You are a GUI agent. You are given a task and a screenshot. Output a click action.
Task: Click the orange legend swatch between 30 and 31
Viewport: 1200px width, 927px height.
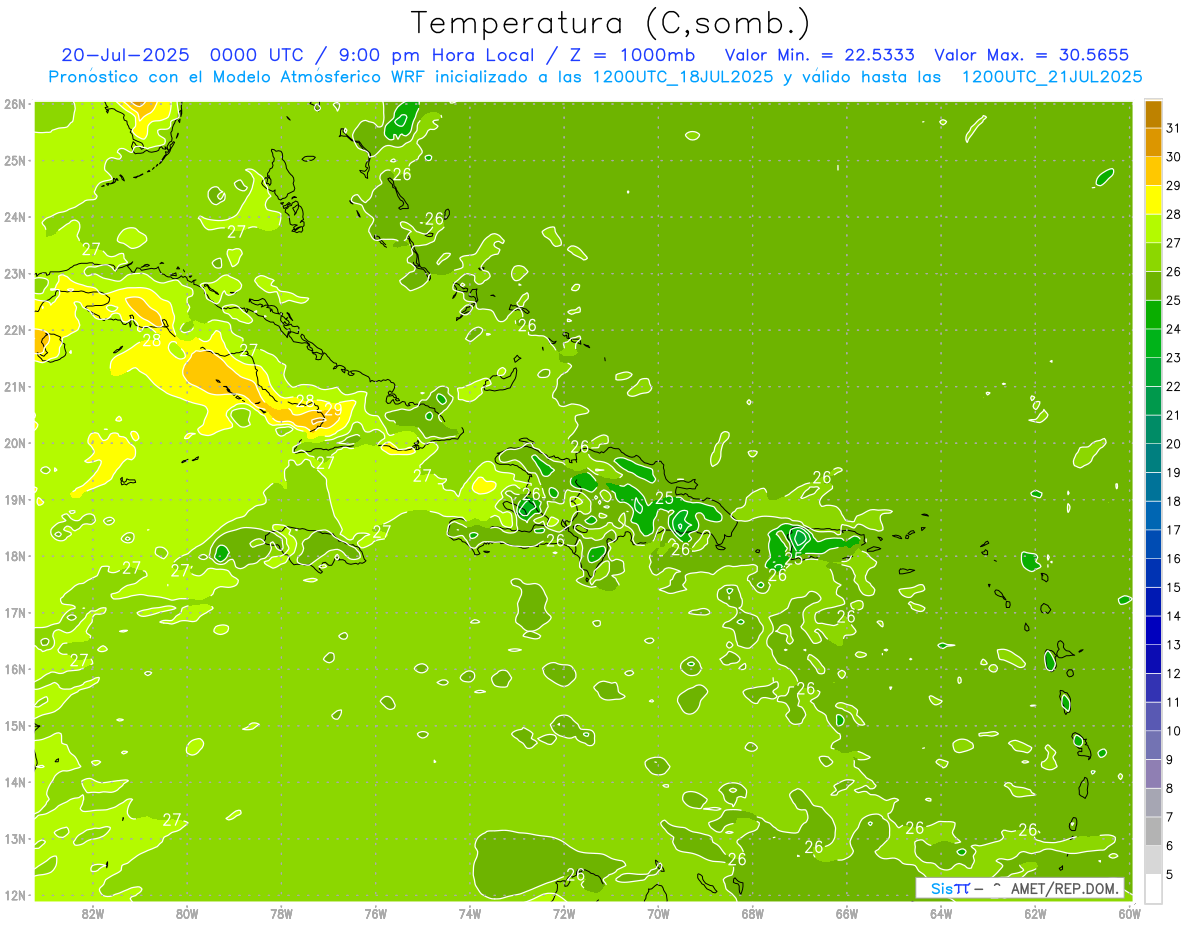(1153, 143)
